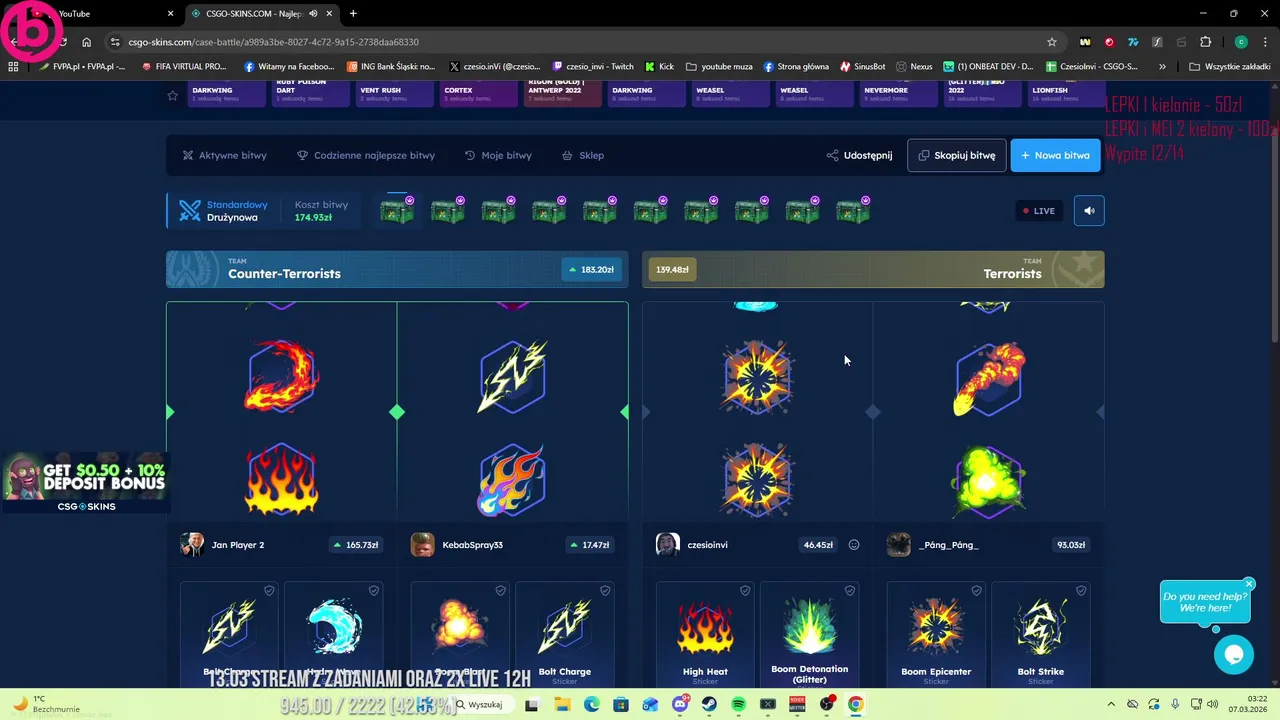Image resolution: width=1280 pixels, height=720 pixels.
Task: Show hidden system tray icons
Action: 1110,704
